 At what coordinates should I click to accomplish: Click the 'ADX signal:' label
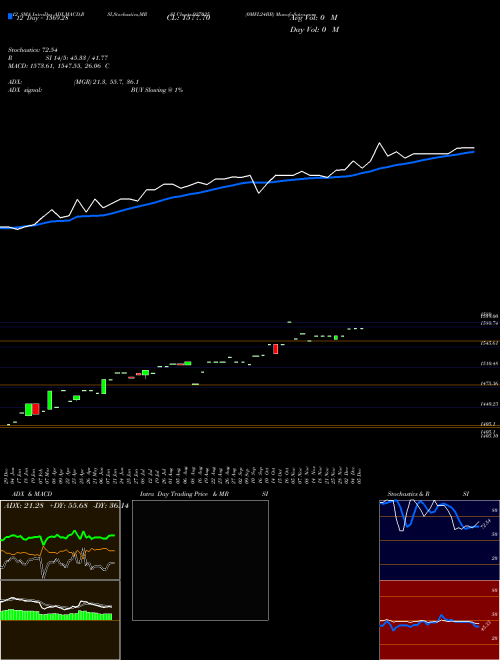click(25, 90)
